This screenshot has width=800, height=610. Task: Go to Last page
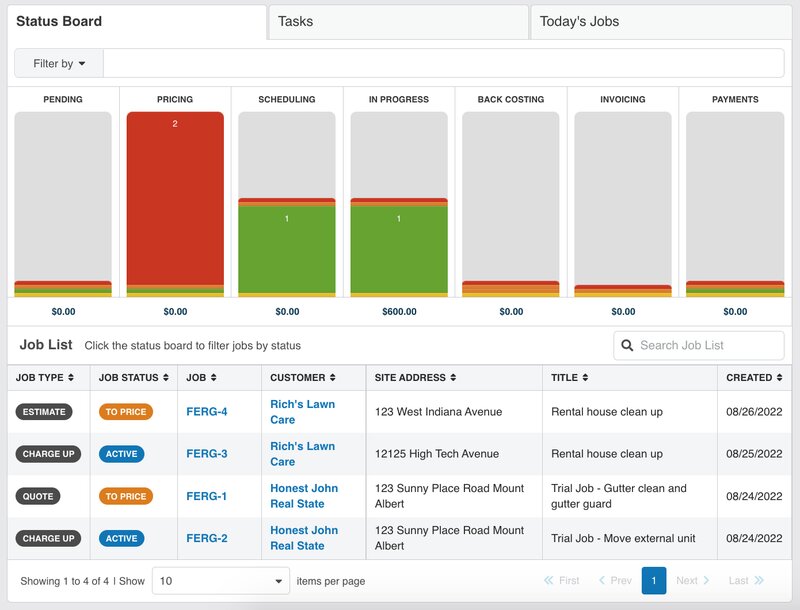[746, 580]
